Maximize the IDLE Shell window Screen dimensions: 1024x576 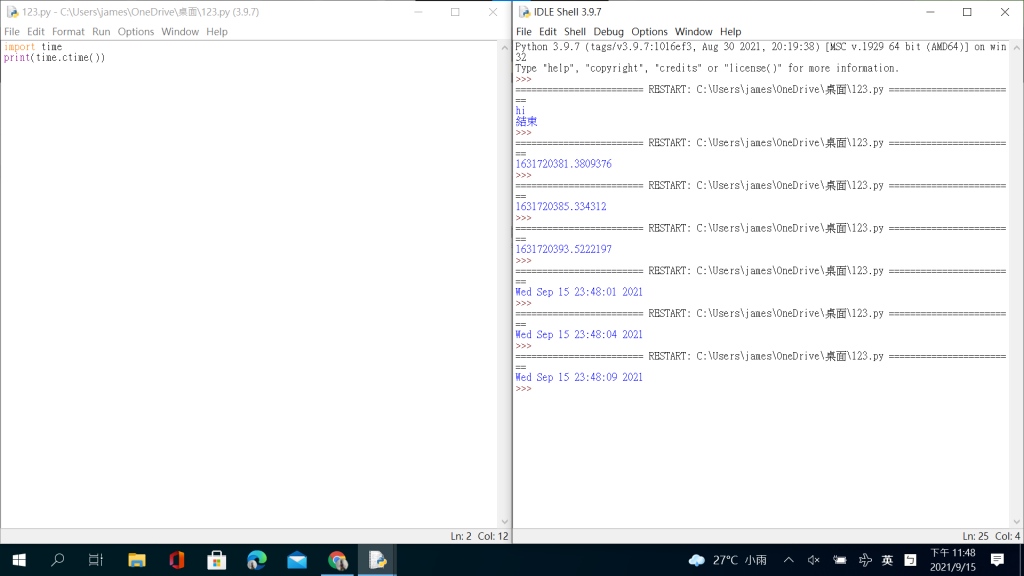point(967,12)
